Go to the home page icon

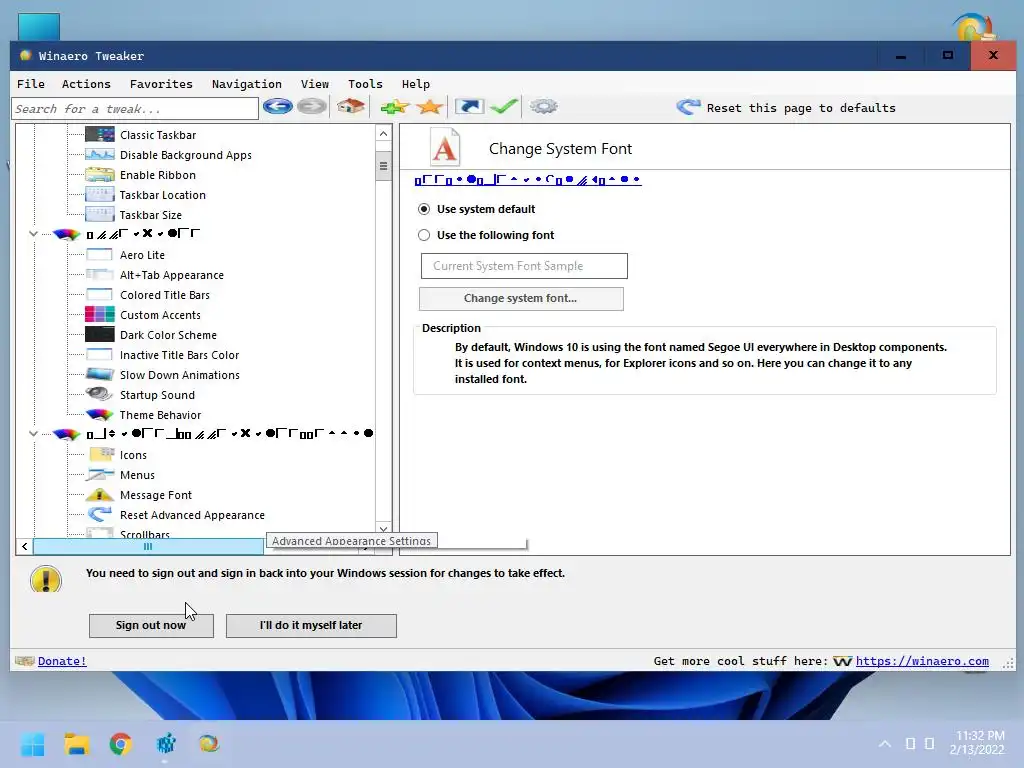[x=351, y=106]
